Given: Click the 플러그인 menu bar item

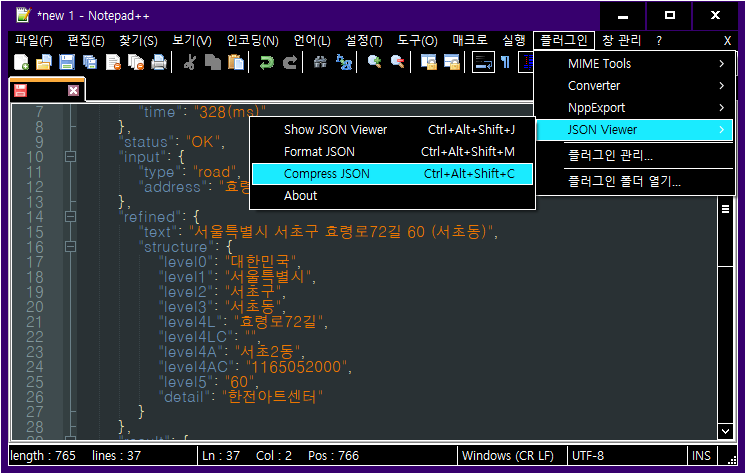Looking at the screenshot, I should (564, 40).
